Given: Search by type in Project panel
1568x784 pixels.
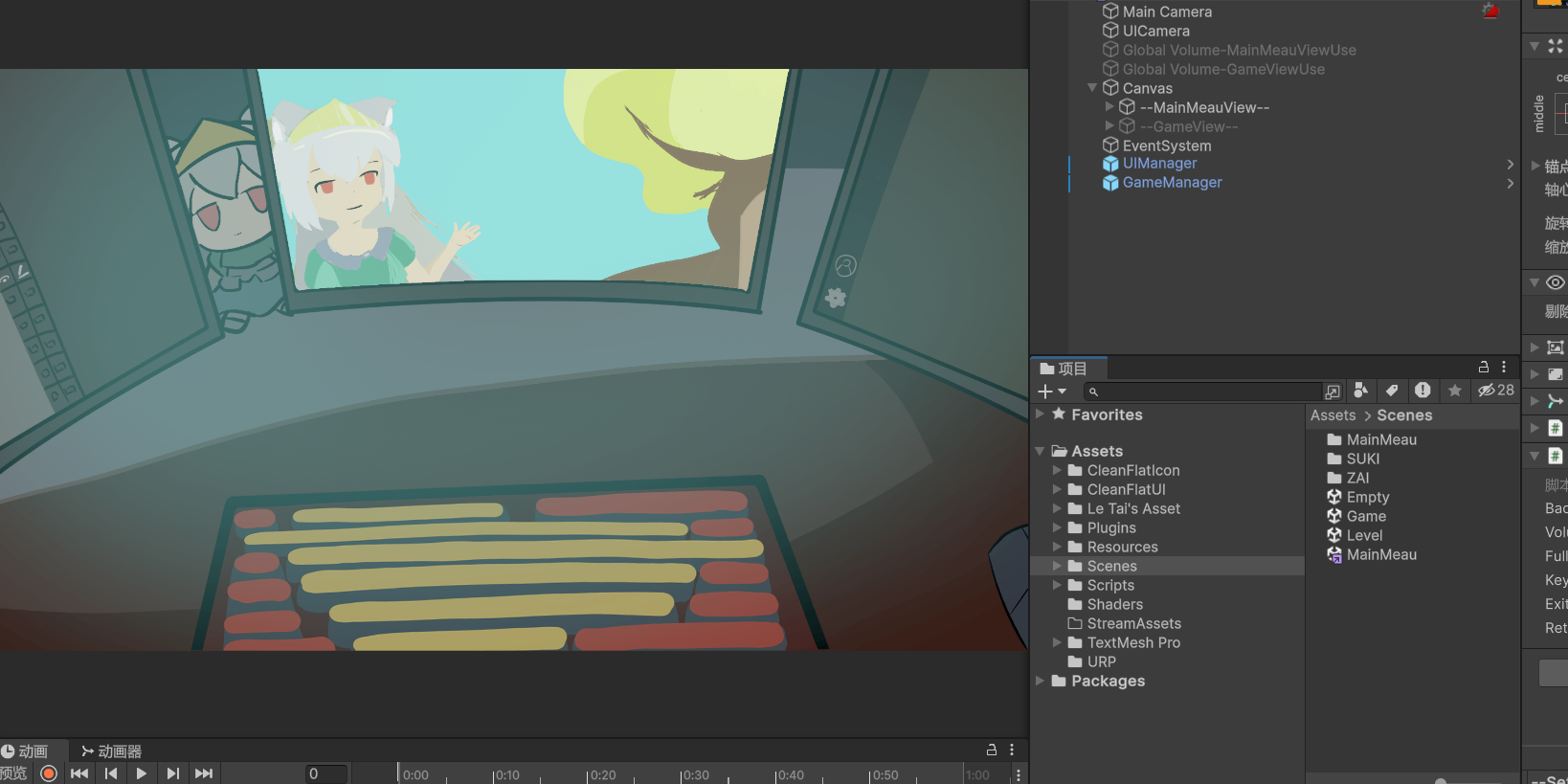Looking at the screenshot, I should 1360,391.
